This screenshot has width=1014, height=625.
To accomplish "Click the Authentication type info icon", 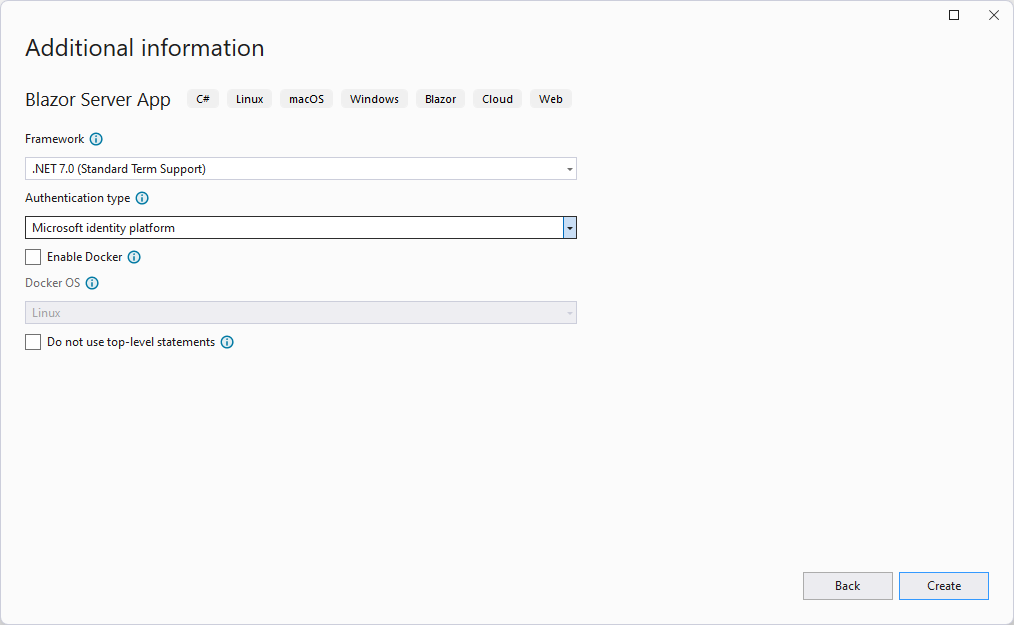I will 142,198.
